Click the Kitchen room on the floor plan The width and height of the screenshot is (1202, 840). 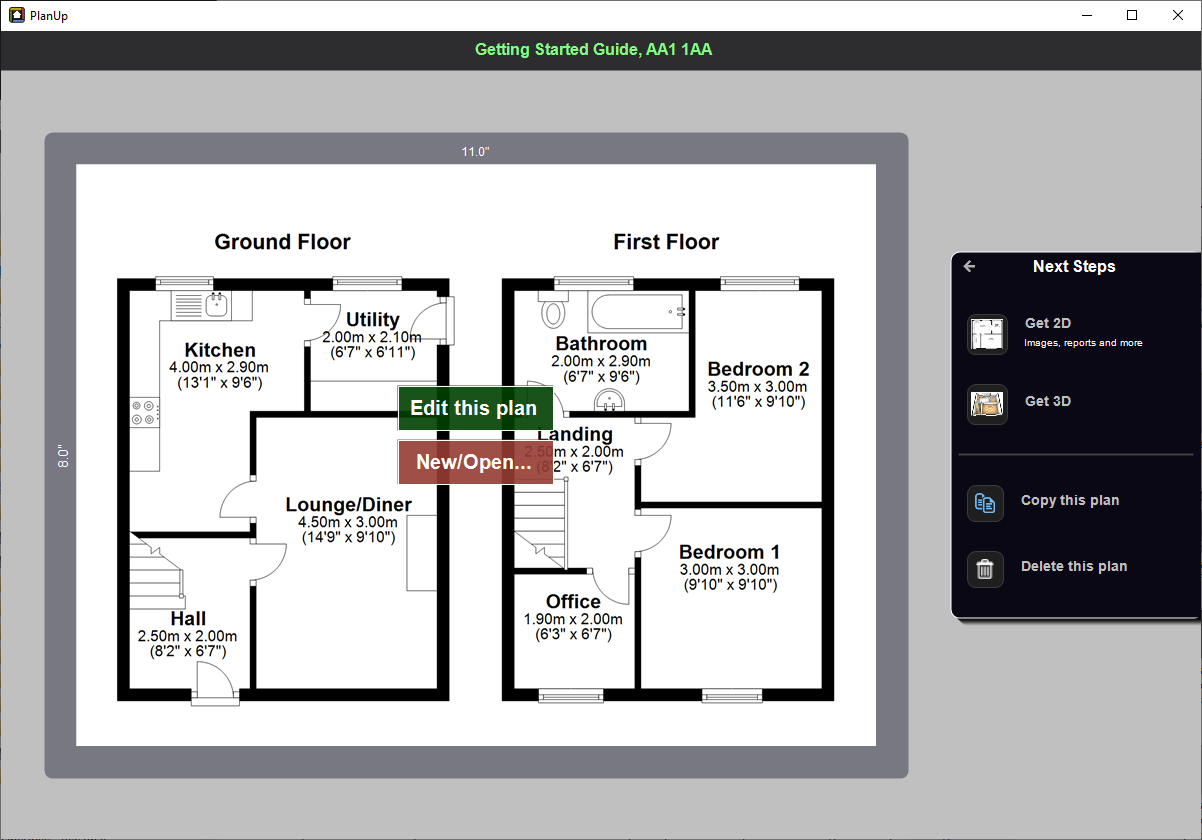(x=220, y=350)
